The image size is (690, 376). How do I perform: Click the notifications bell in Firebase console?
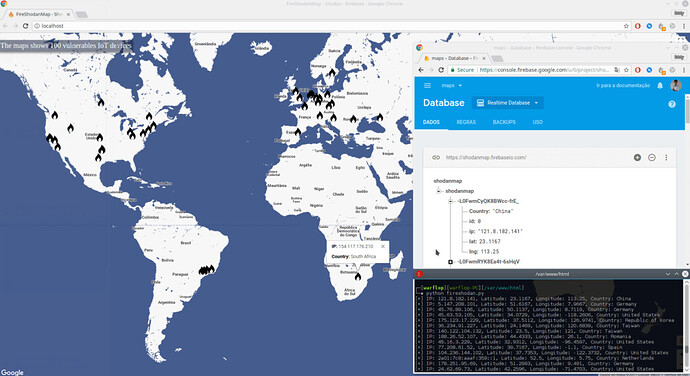(660, 85)
